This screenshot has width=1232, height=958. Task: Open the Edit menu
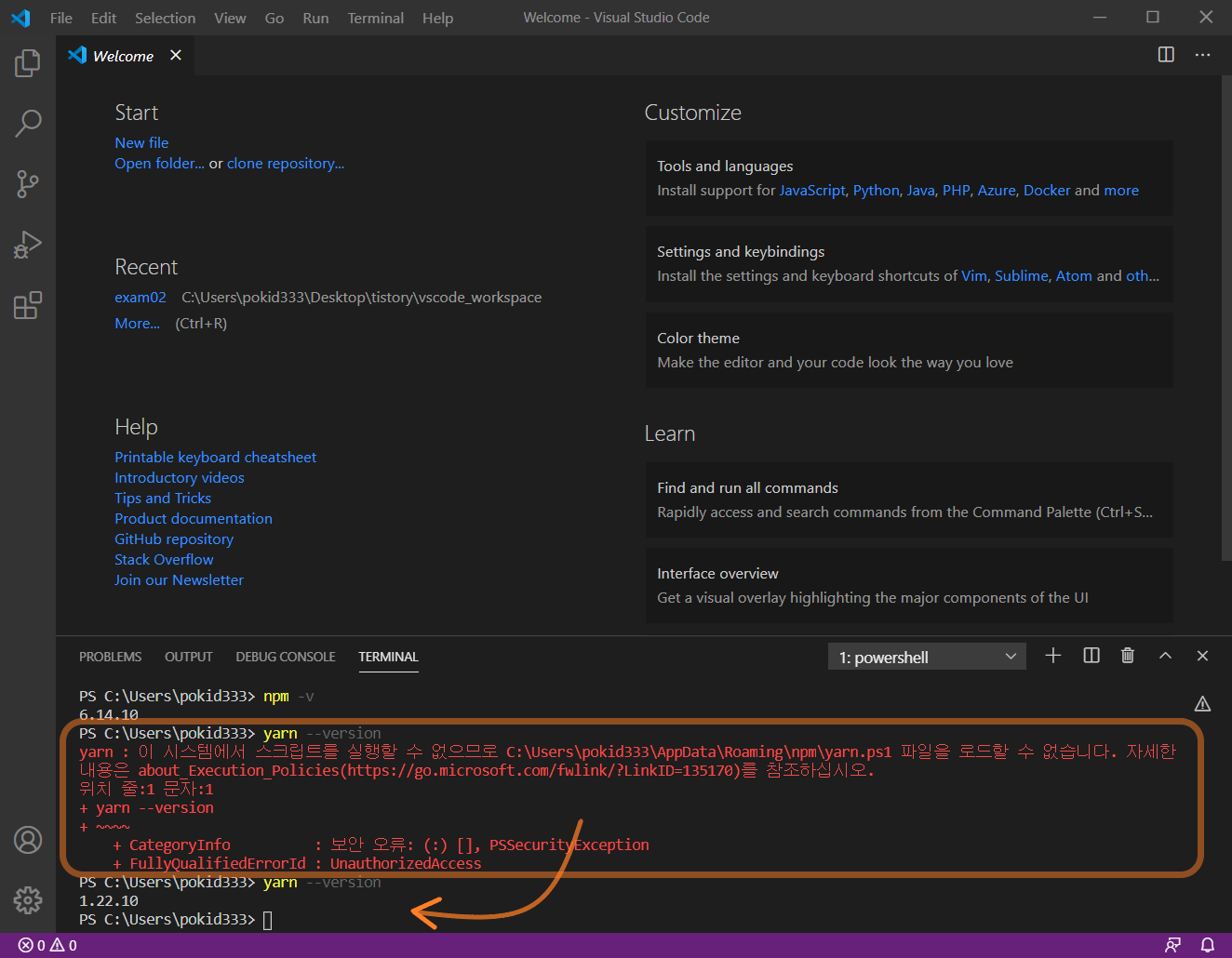(103, 18)
